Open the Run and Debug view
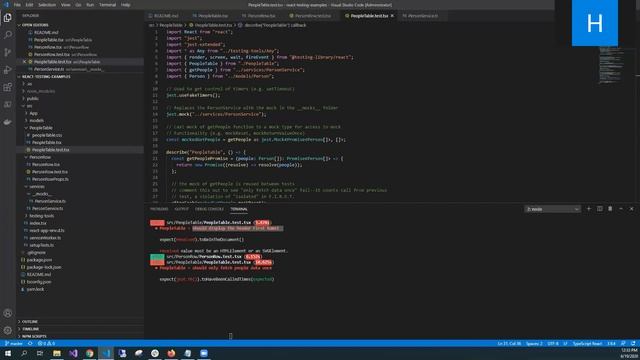Viewport: 640px width, 360px height. tap(8, 70)
